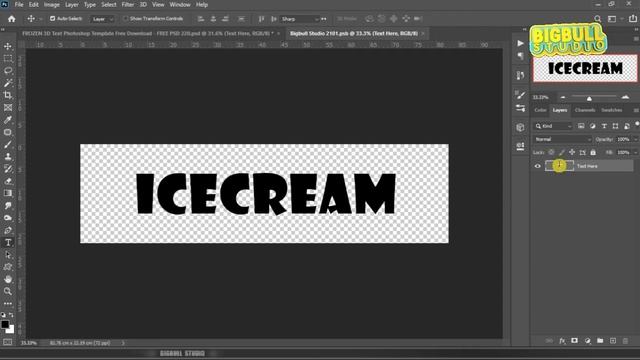Select the Dodge tool
This screenshot has width=640, height=360.
(x=8, y=218)
